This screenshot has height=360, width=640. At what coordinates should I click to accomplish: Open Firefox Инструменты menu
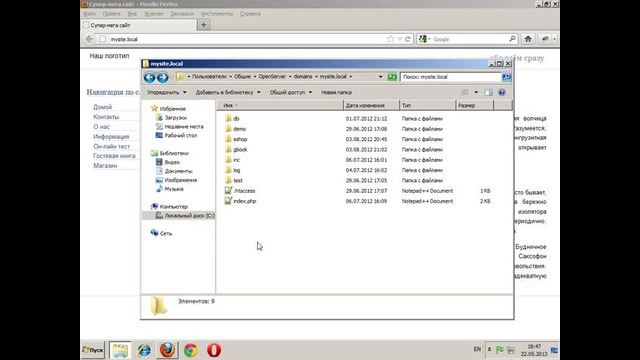click(217, 13)
